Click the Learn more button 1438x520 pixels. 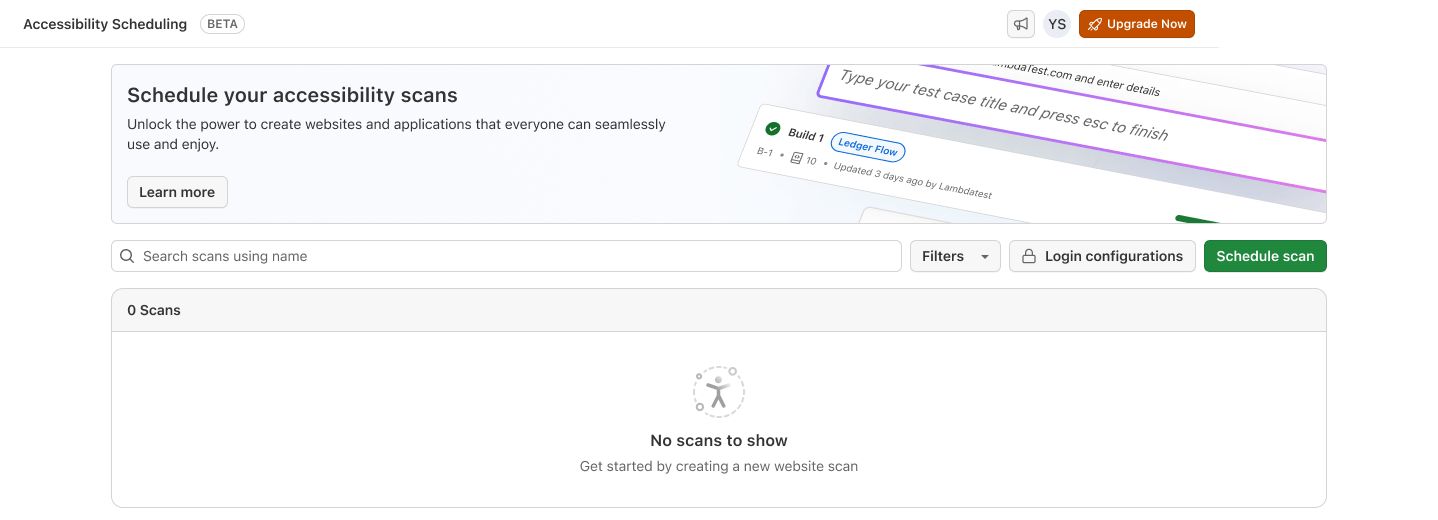177,192
